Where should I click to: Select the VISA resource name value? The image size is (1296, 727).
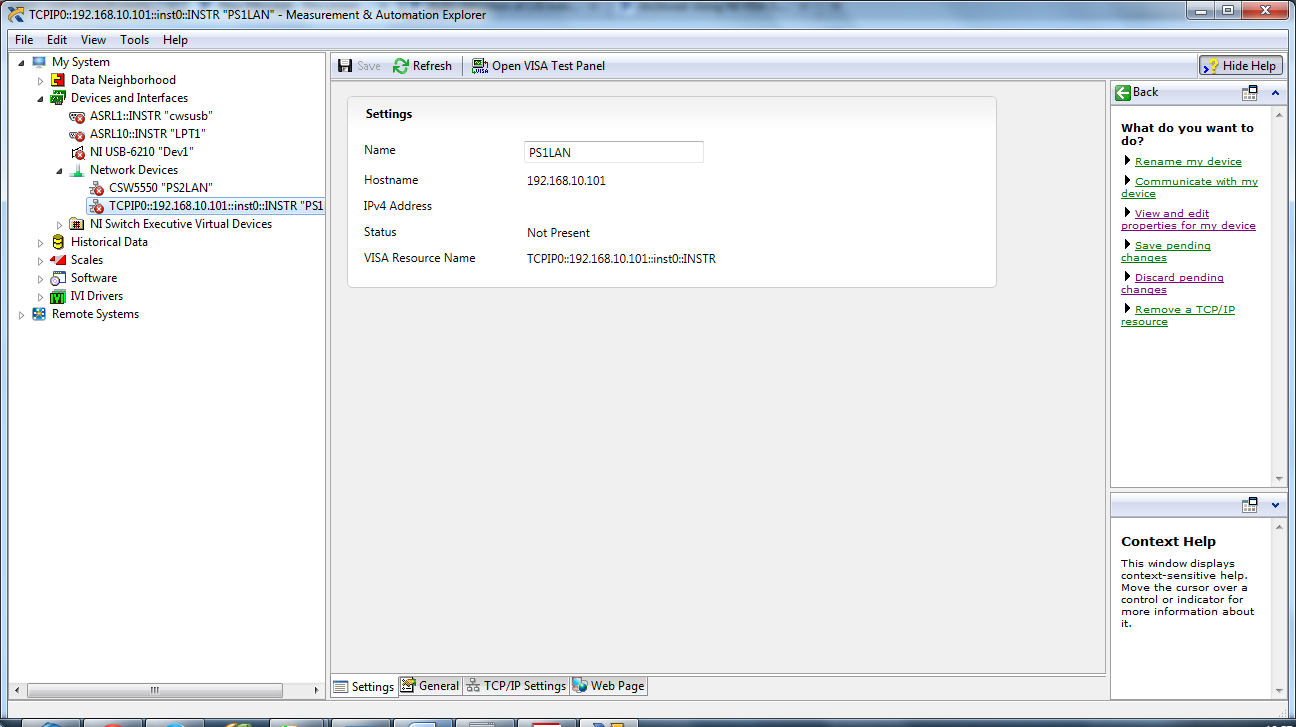coord(621,259)
